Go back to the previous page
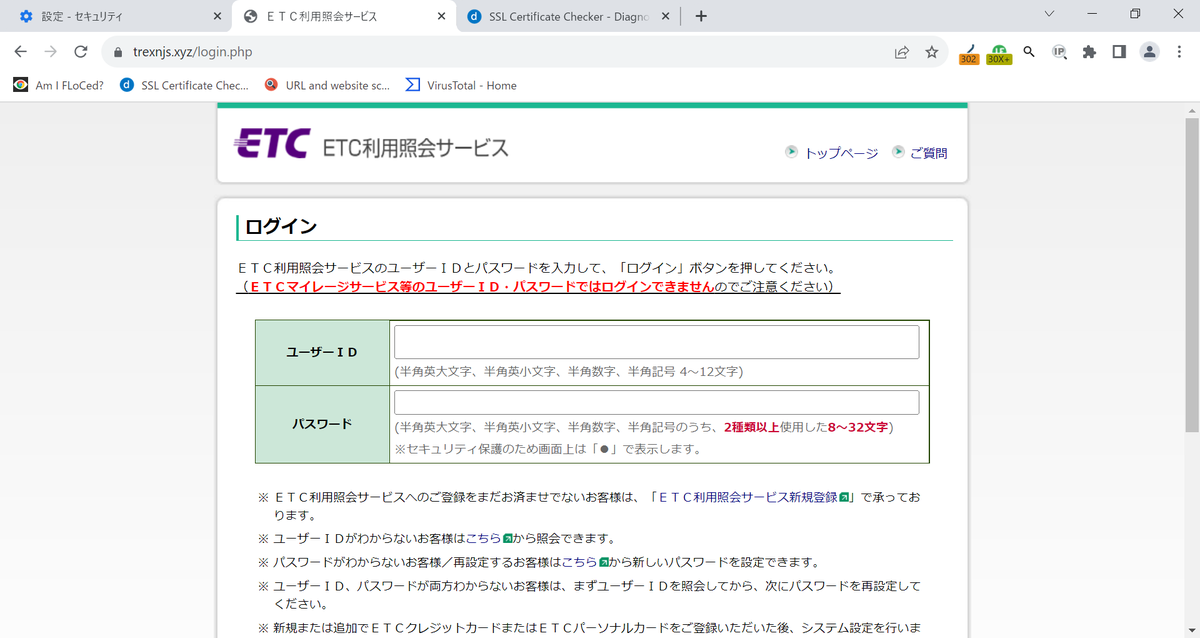The height and width of the screenshot is (638, 1200). [20, 52]
